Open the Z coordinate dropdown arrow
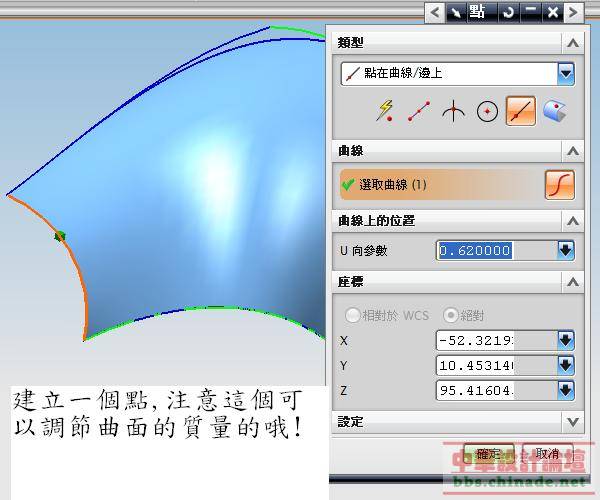The width and height of the screenshot is (600, 500). tap(566, 391)
